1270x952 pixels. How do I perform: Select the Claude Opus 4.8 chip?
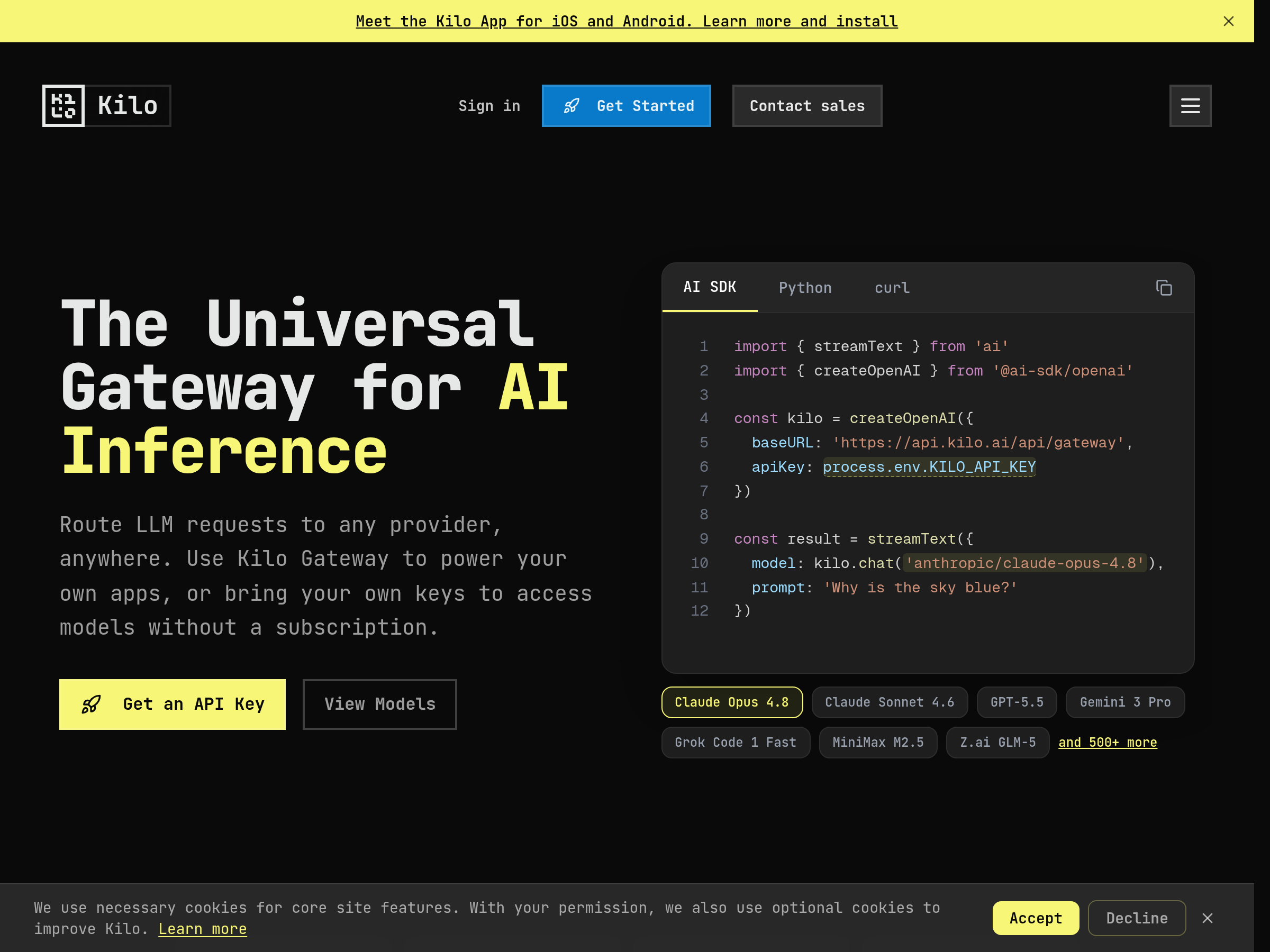tap(732, 702)
